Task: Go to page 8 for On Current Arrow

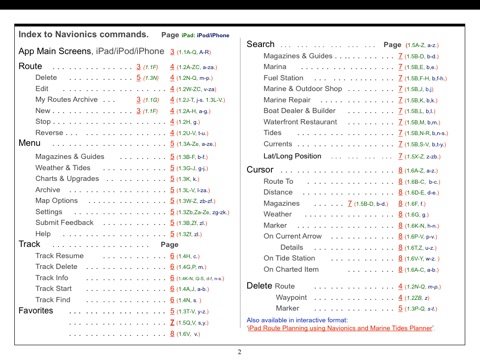Action: (400, 236)
